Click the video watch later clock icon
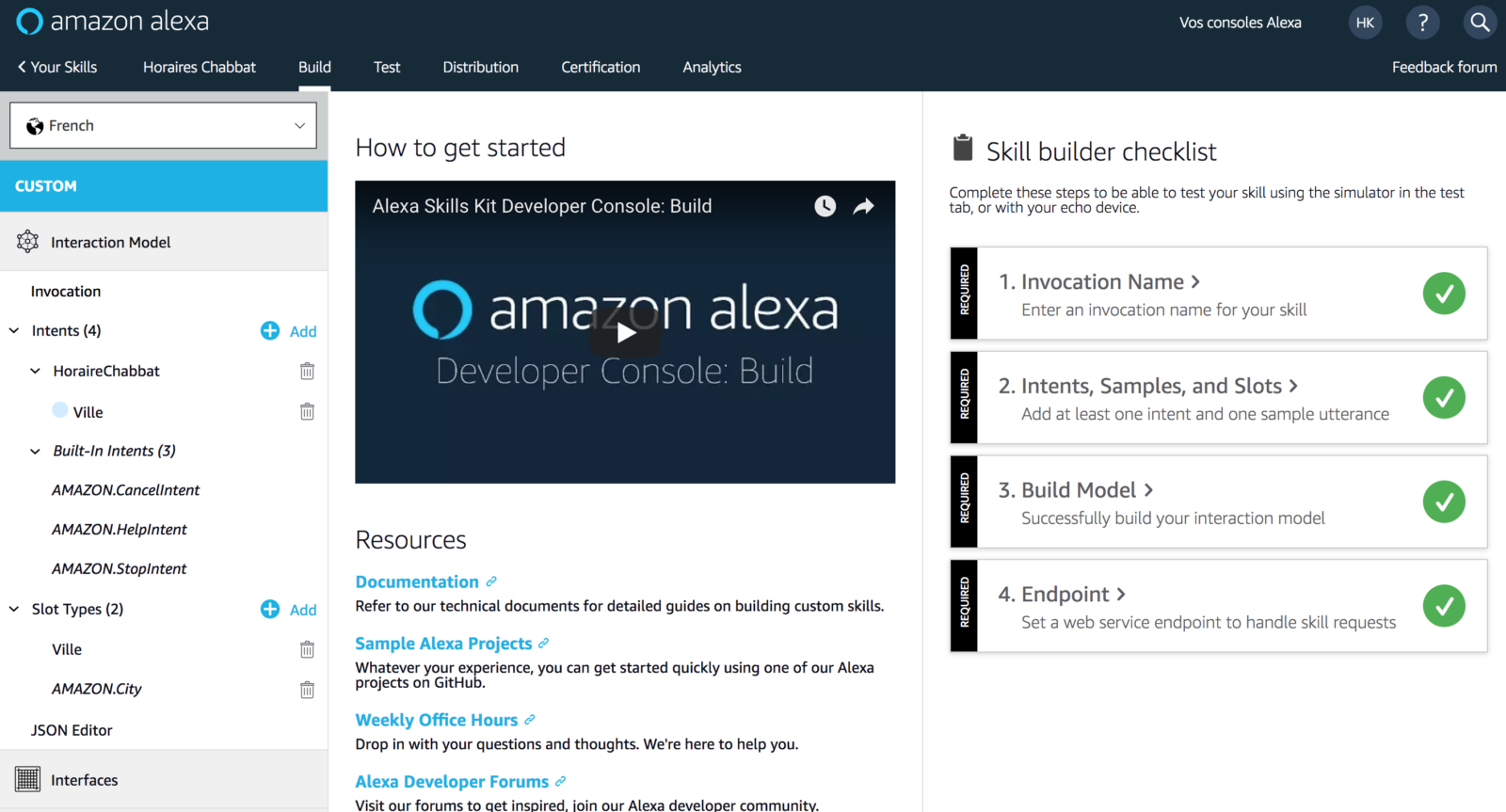Screen dimensions: 1506x812 click(x=825, y=206)
